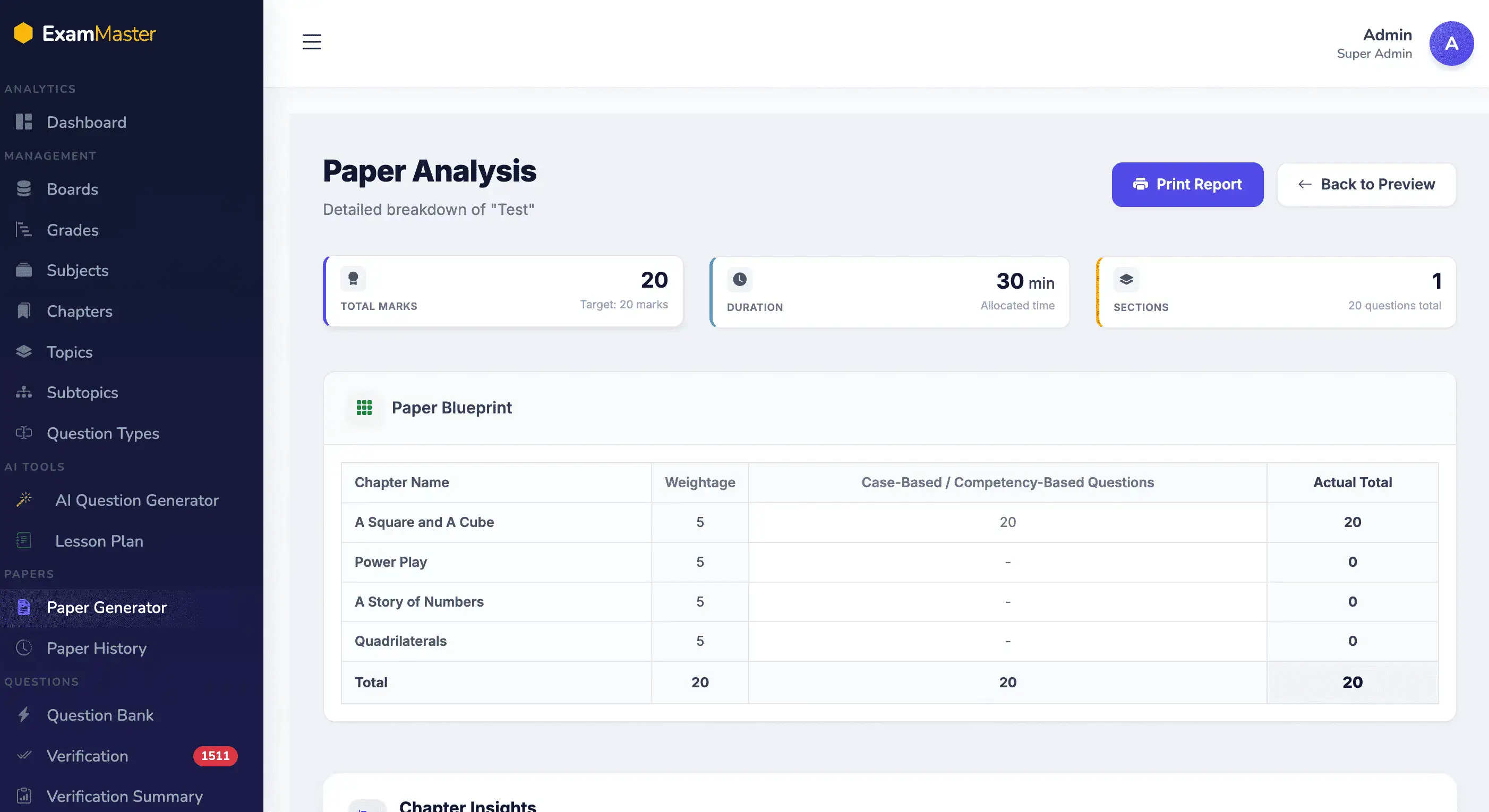The image size is (1489, 812).
Task: Click the Subjects briefcase icon
Action: 24,270
